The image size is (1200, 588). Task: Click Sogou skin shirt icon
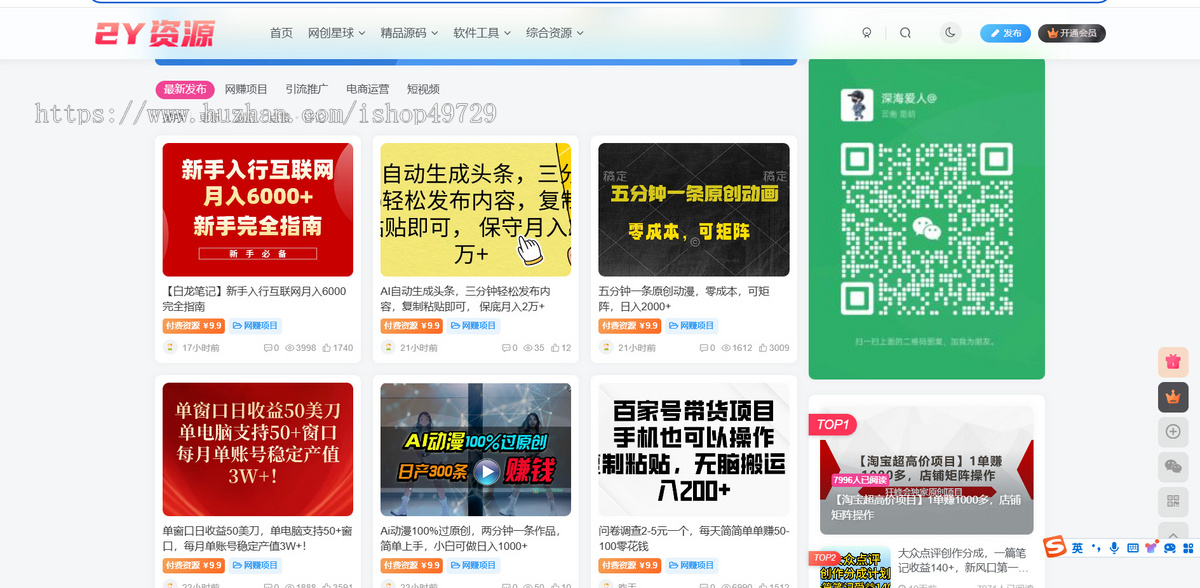pos(1150,548)
